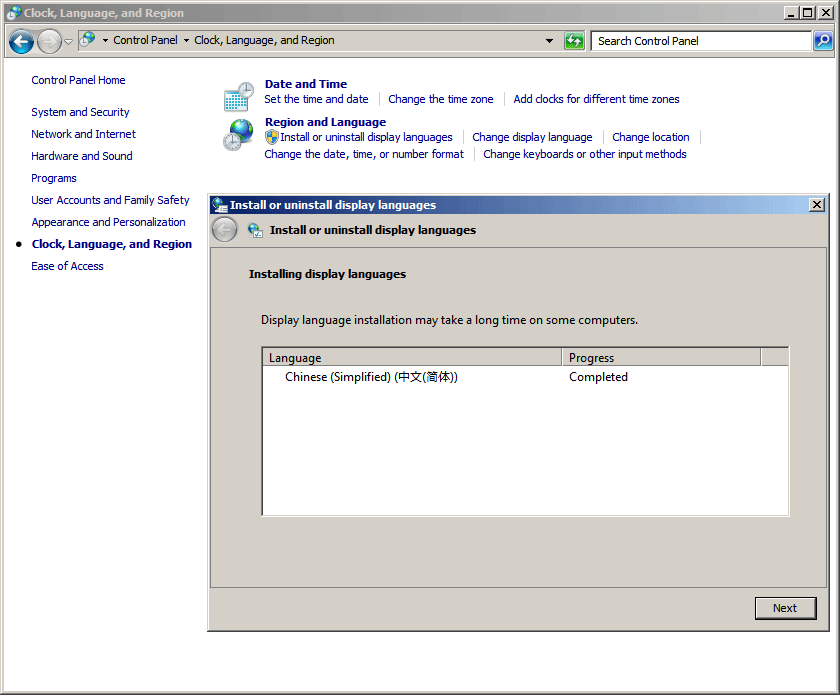
Task: Click the Date and Time clock icon
Action: [238, 96]
